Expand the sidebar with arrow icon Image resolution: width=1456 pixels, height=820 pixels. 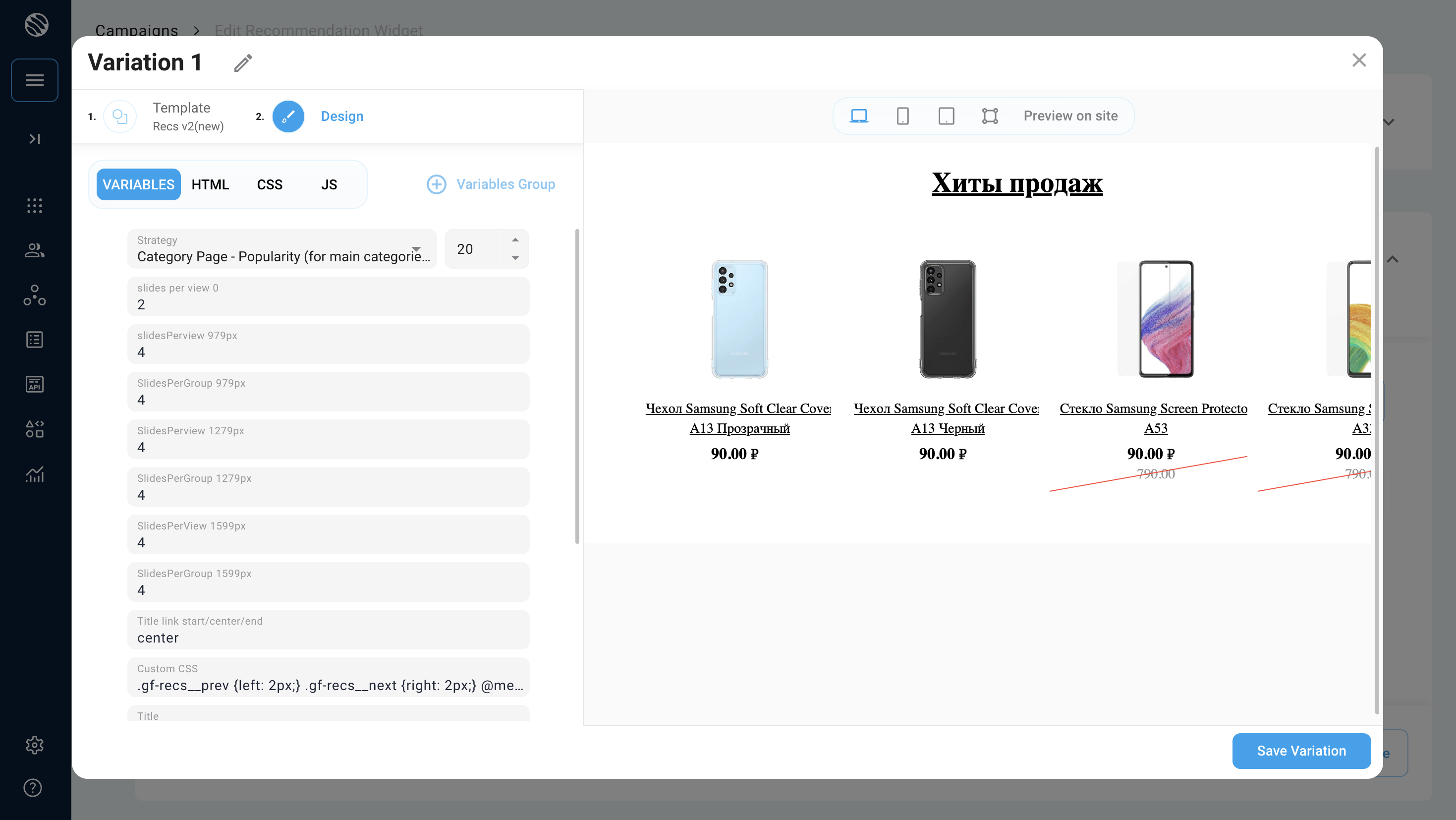(x=35, y=138)
